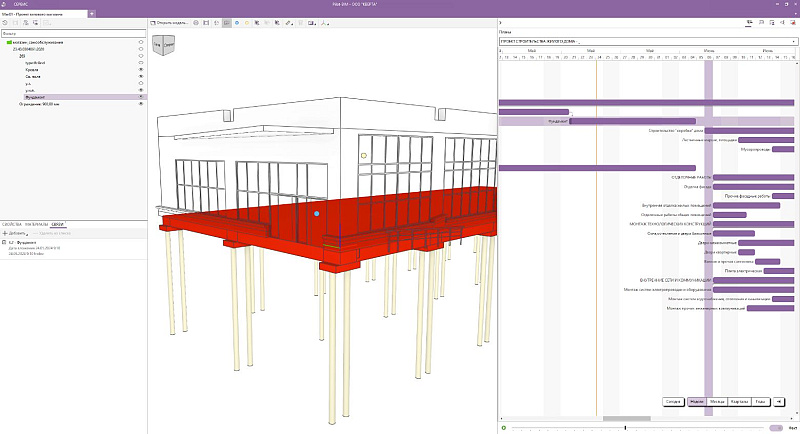The image size is (800, 434).
Task: Click the list-structure icon in right panel header
Action: pyautogui.click(x=771, y=23)
